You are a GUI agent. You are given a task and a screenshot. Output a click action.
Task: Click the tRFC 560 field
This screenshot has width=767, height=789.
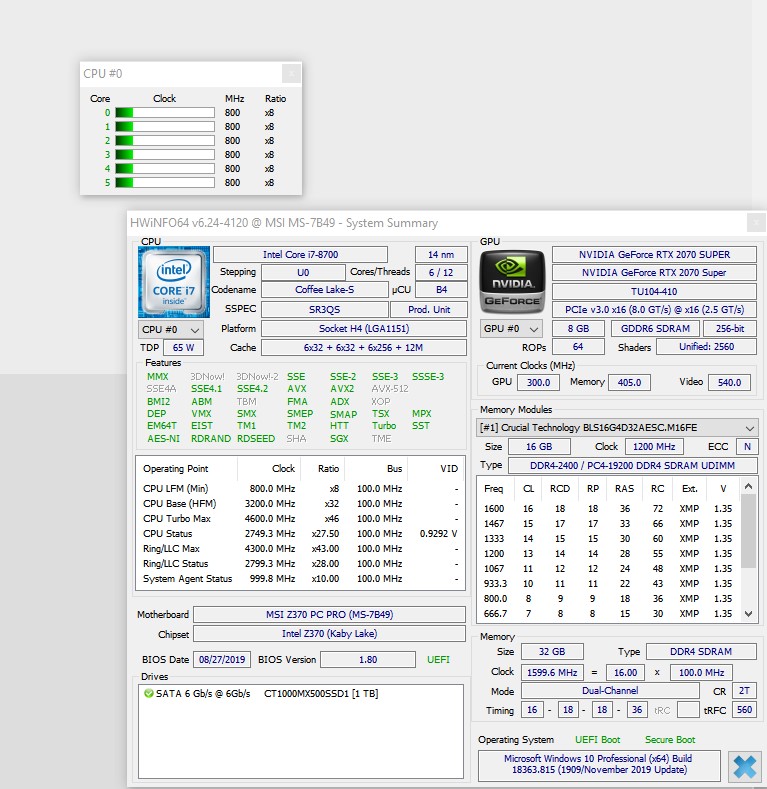(x=744, y=710)
